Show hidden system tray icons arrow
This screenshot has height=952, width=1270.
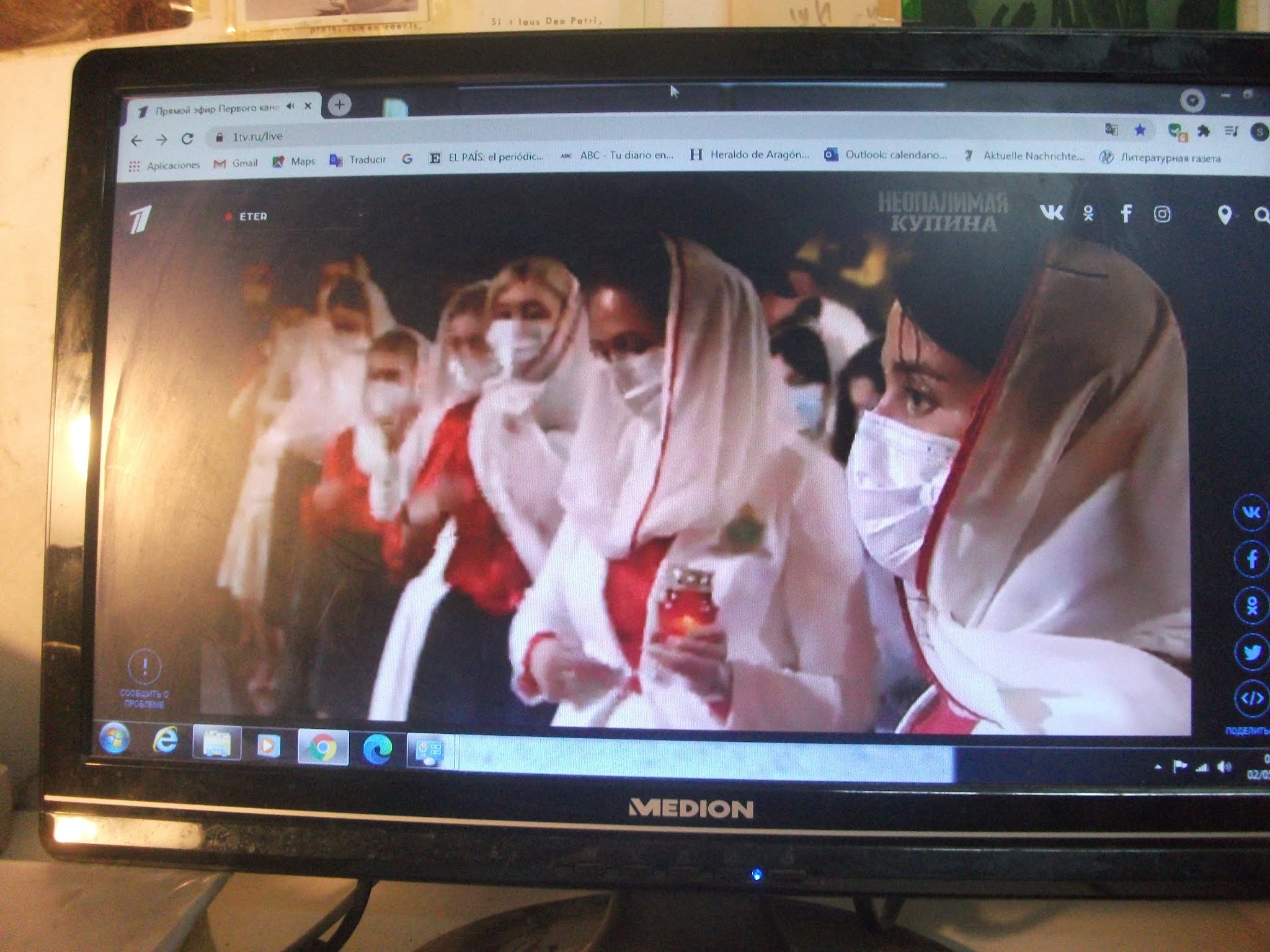[1158, 767]
